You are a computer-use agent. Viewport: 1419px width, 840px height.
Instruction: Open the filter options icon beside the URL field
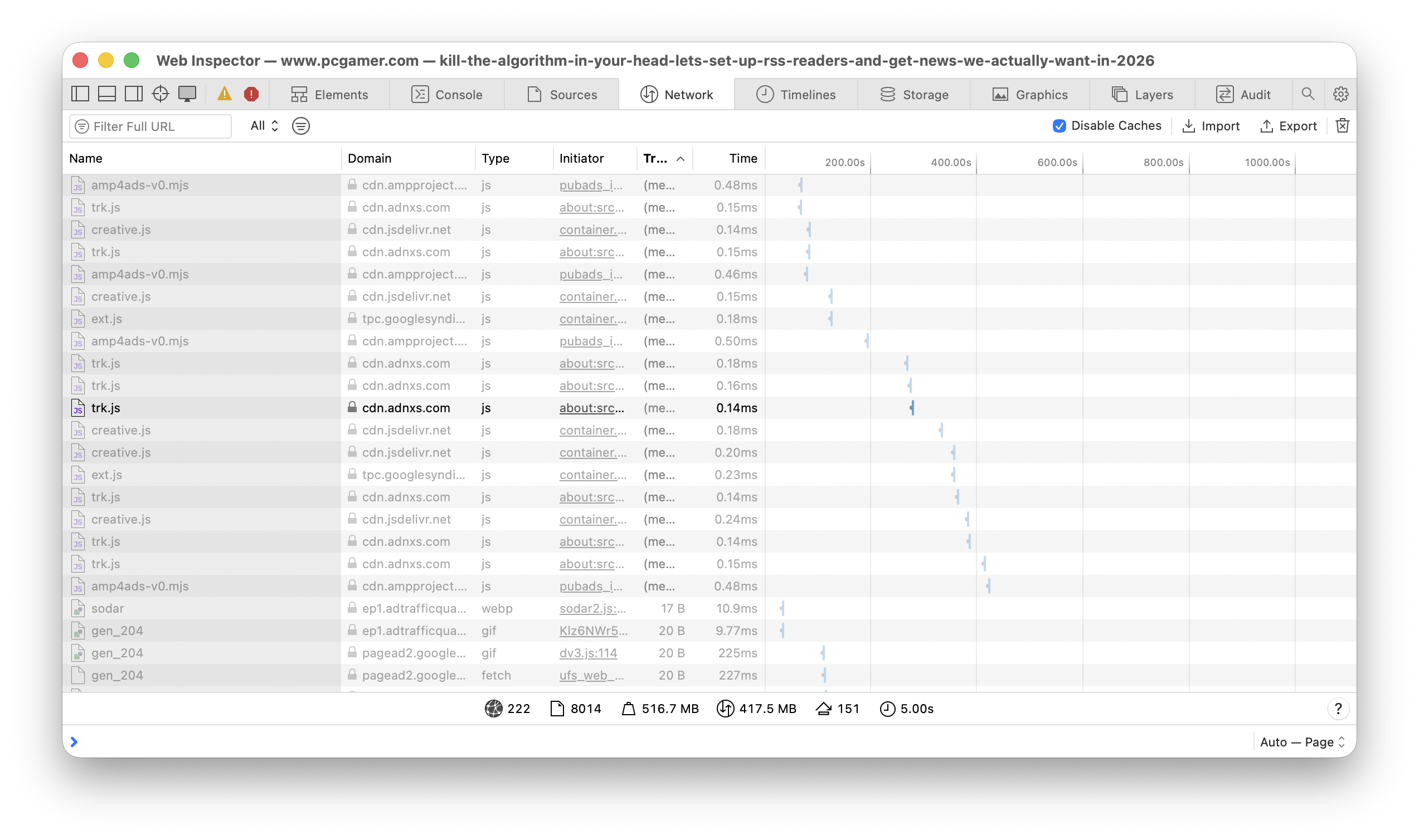[300, 126]
